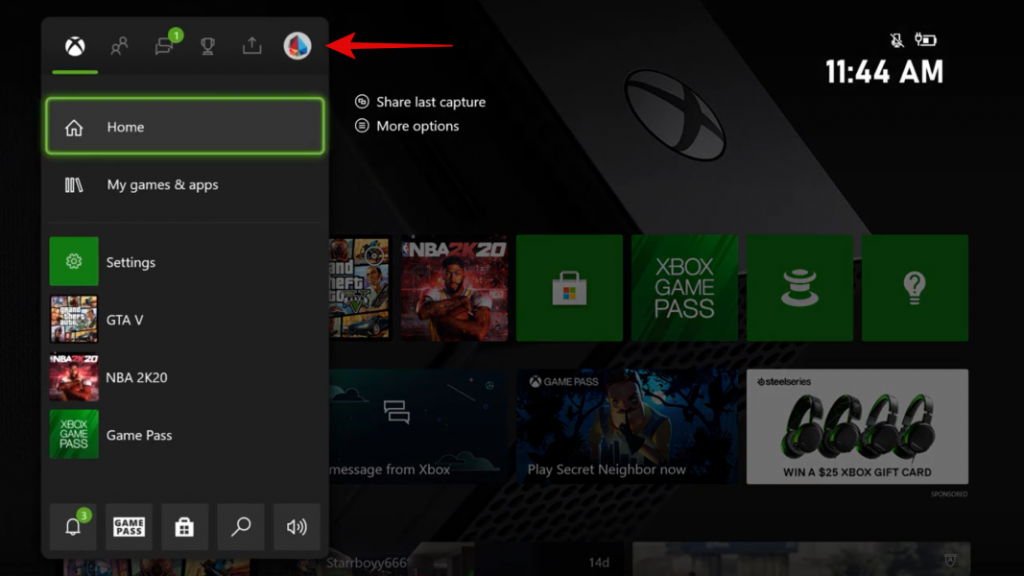Open the search magnifier icon

(x=240, y=527)
